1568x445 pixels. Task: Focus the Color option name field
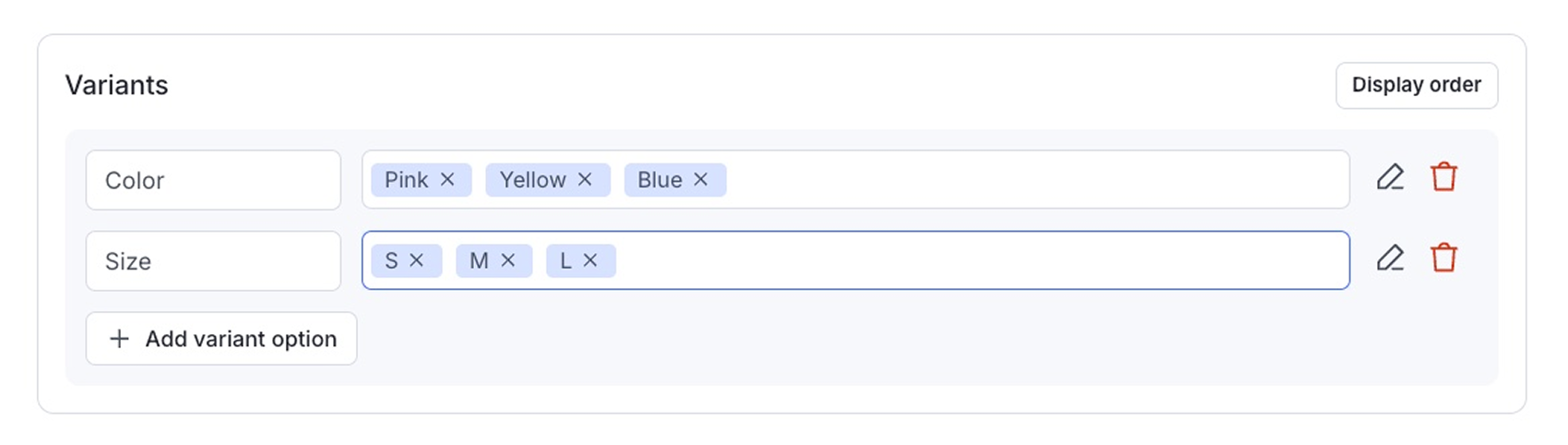213,180
